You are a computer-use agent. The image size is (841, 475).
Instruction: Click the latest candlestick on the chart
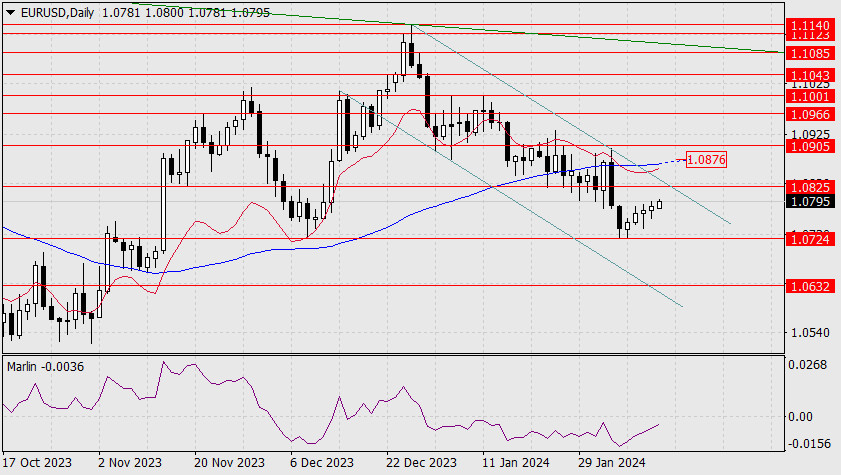pyautogui.click(x=659, y=204)
